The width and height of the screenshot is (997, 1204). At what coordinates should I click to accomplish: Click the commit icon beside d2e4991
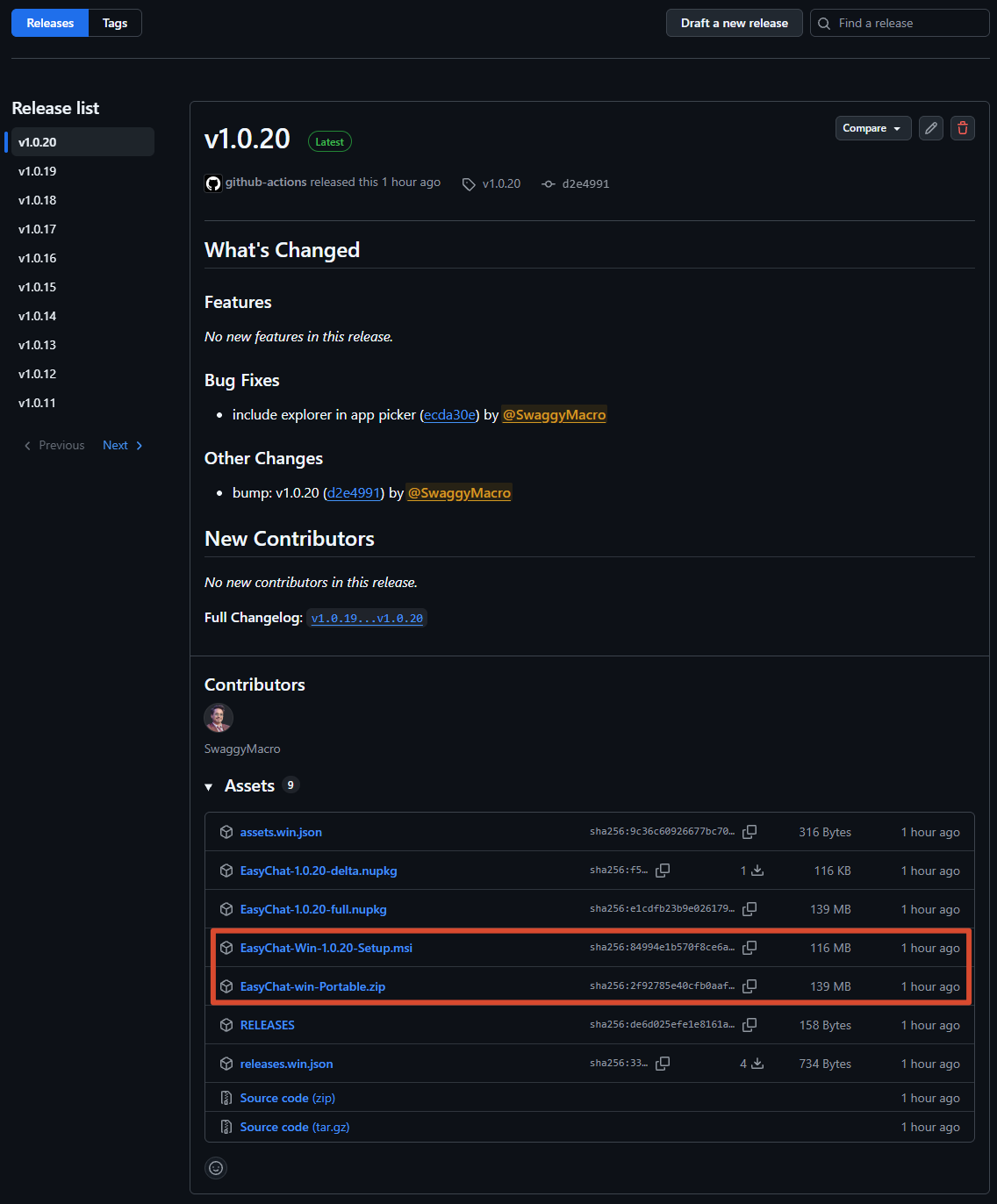[x=549, y=184]
